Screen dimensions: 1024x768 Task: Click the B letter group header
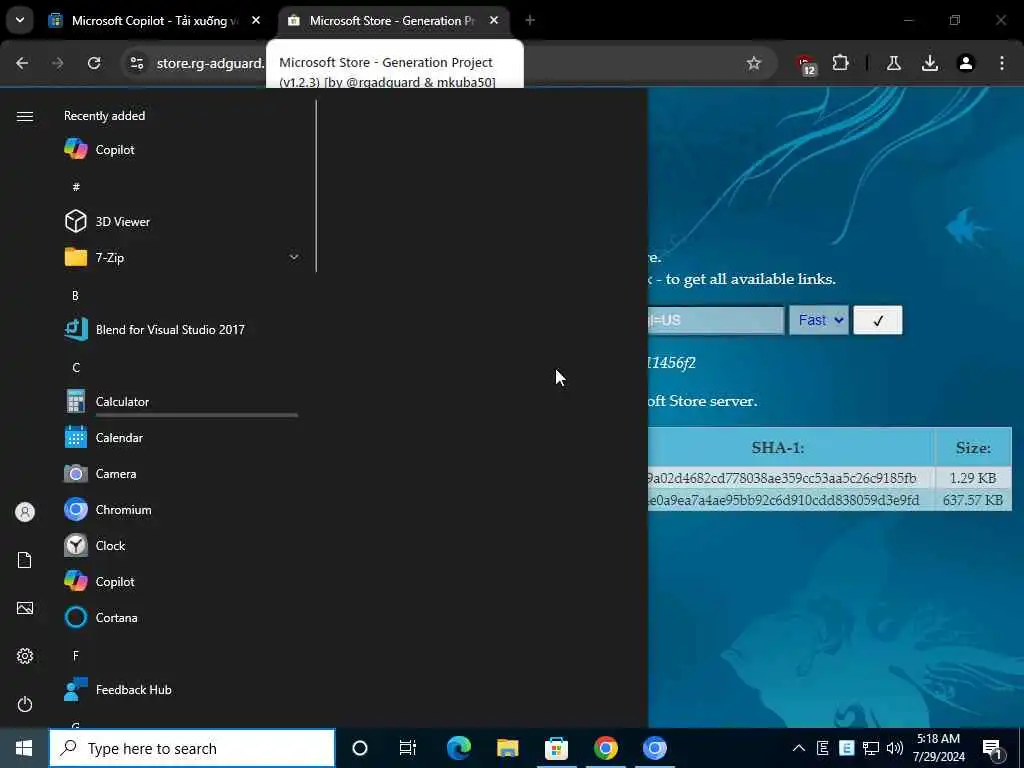pos(76,296)
